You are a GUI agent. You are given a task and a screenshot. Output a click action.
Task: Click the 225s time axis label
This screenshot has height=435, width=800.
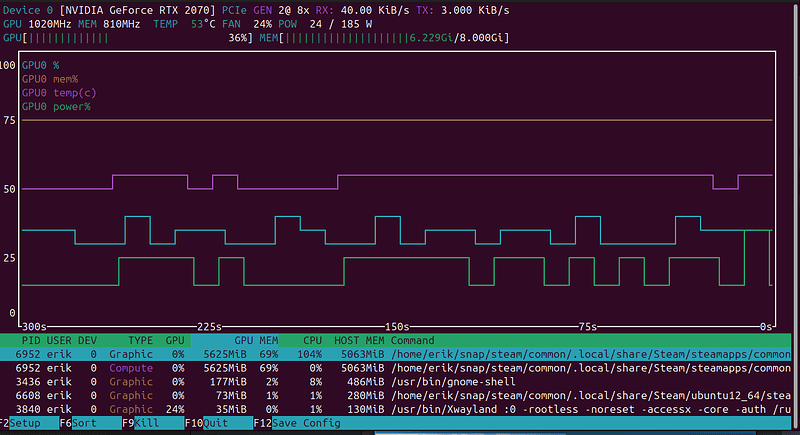coord(209,326)
